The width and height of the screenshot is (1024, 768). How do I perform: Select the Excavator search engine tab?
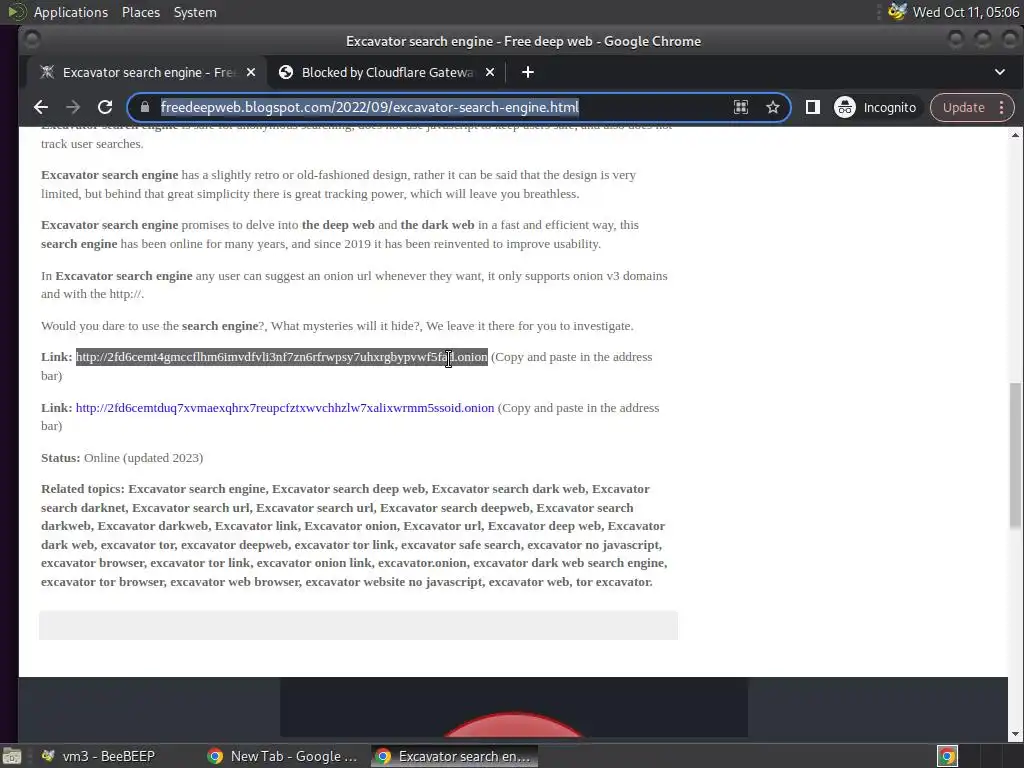pos(147,72)
